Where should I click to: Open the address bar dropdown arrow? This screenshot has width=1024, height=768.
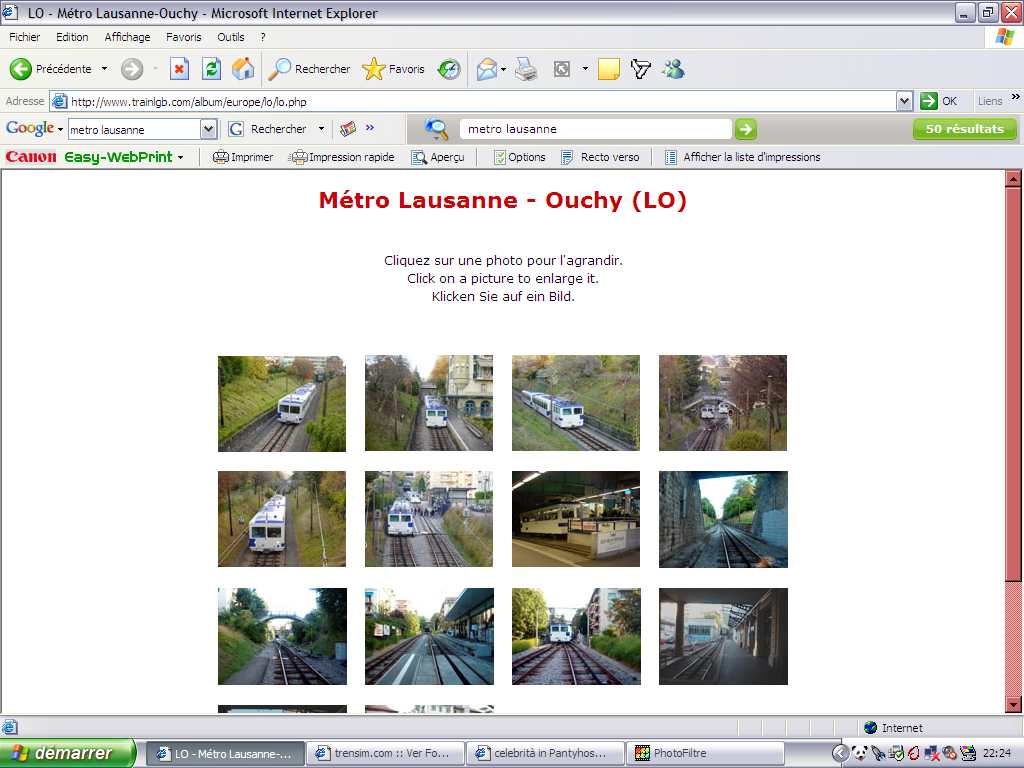point(905,100)
